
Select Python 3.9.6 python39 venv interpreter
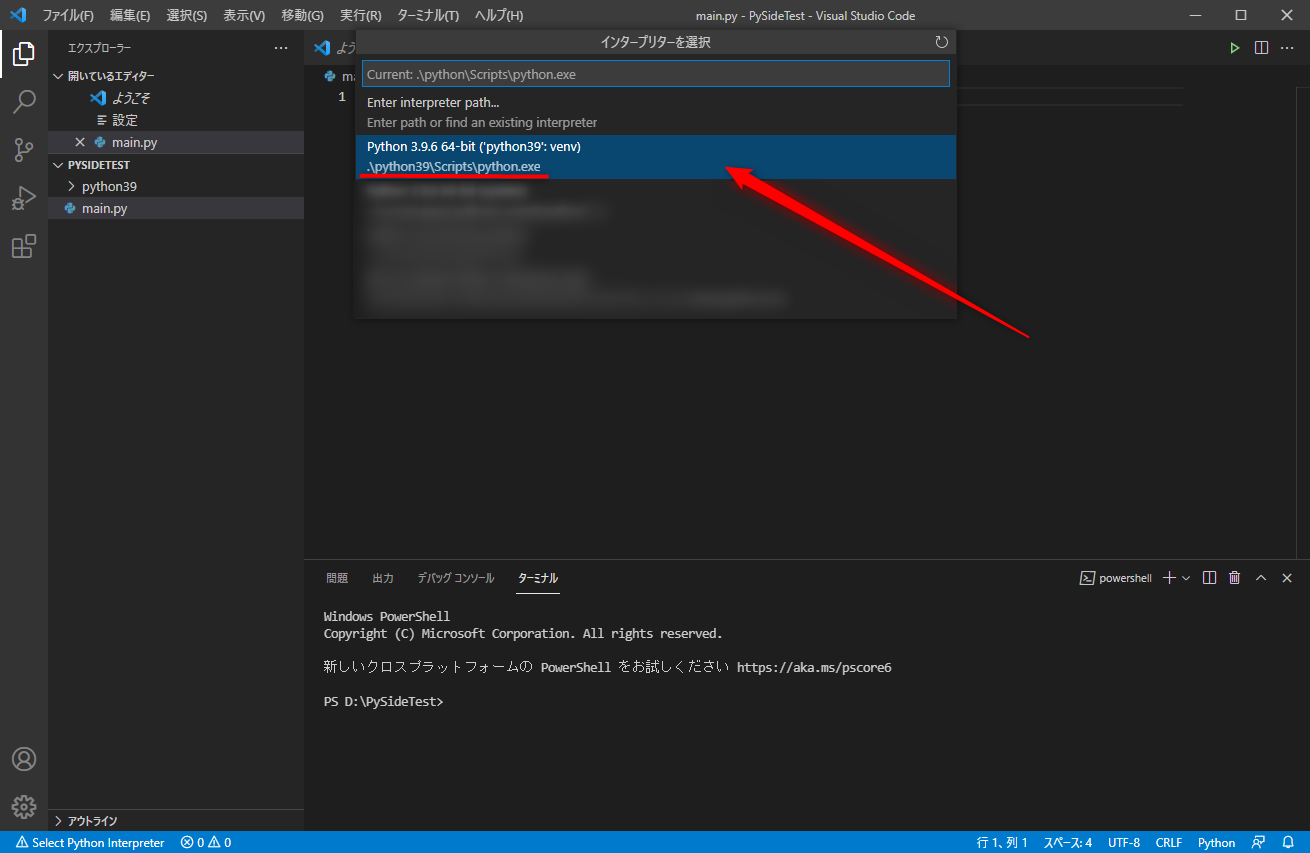(656, 157)
